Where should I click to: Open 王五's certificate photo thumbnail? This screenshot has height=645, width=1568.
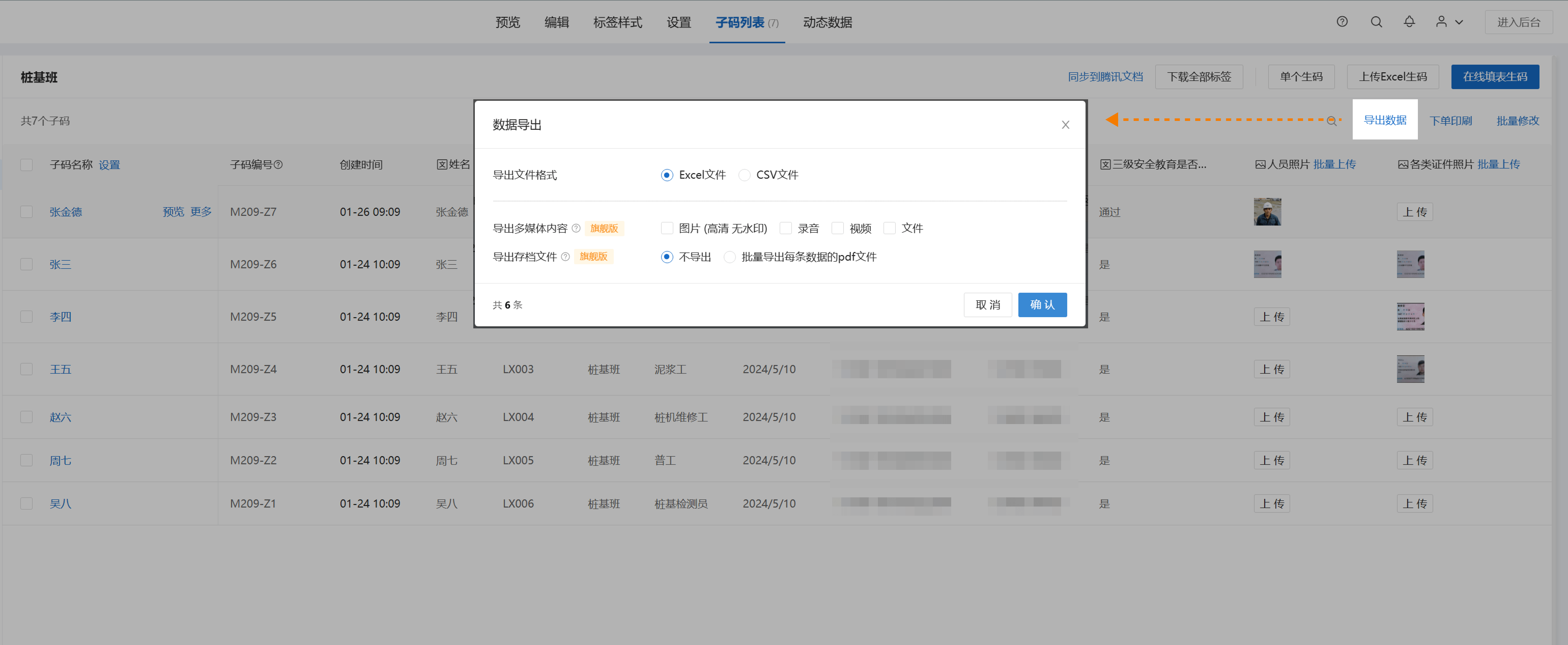pos(1410,369)
